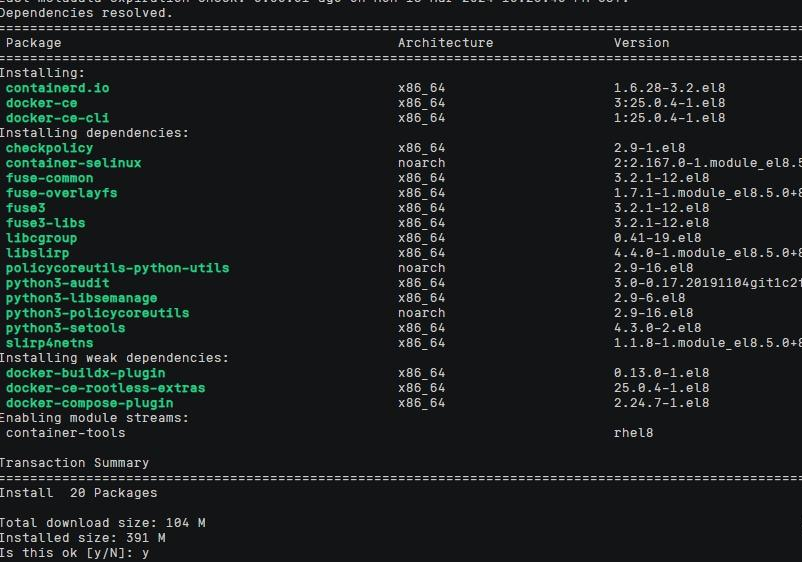Select the container-tools module stream text

(x=65, y=433)
